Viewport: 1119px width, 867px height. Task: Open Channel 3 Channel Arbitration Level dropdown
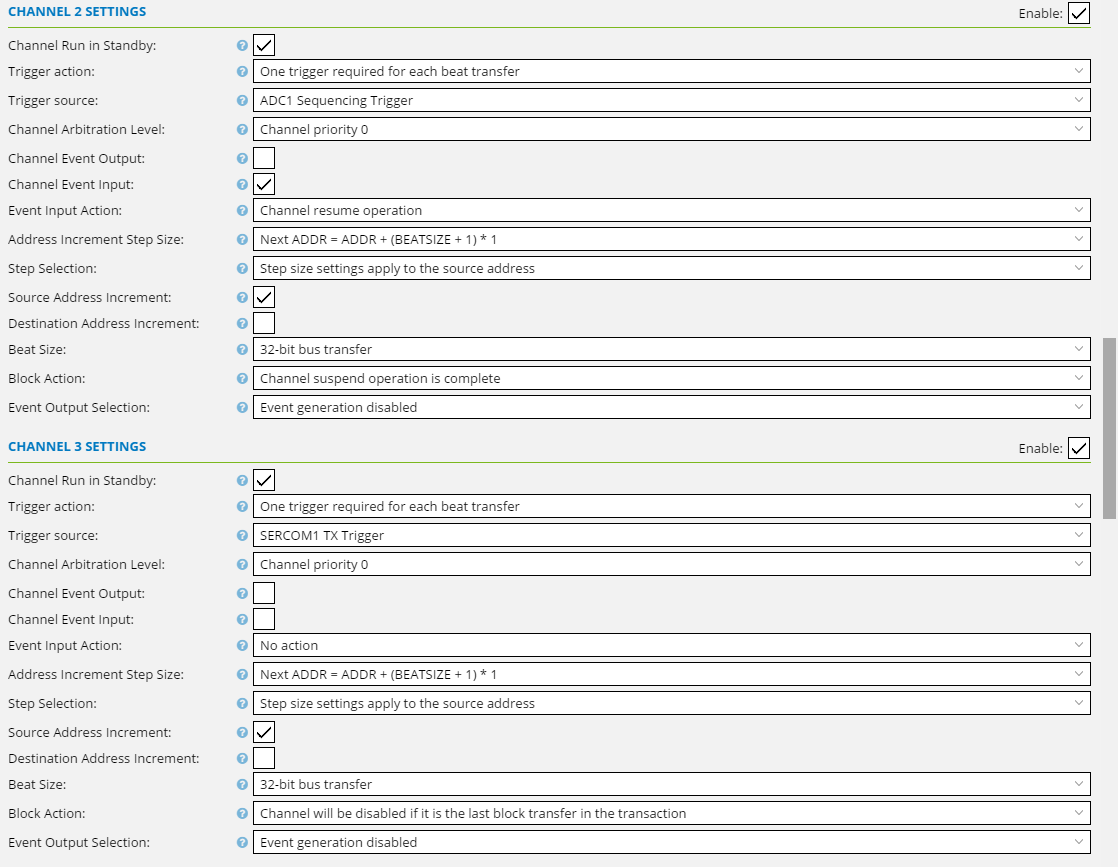[x=671, y=564]
